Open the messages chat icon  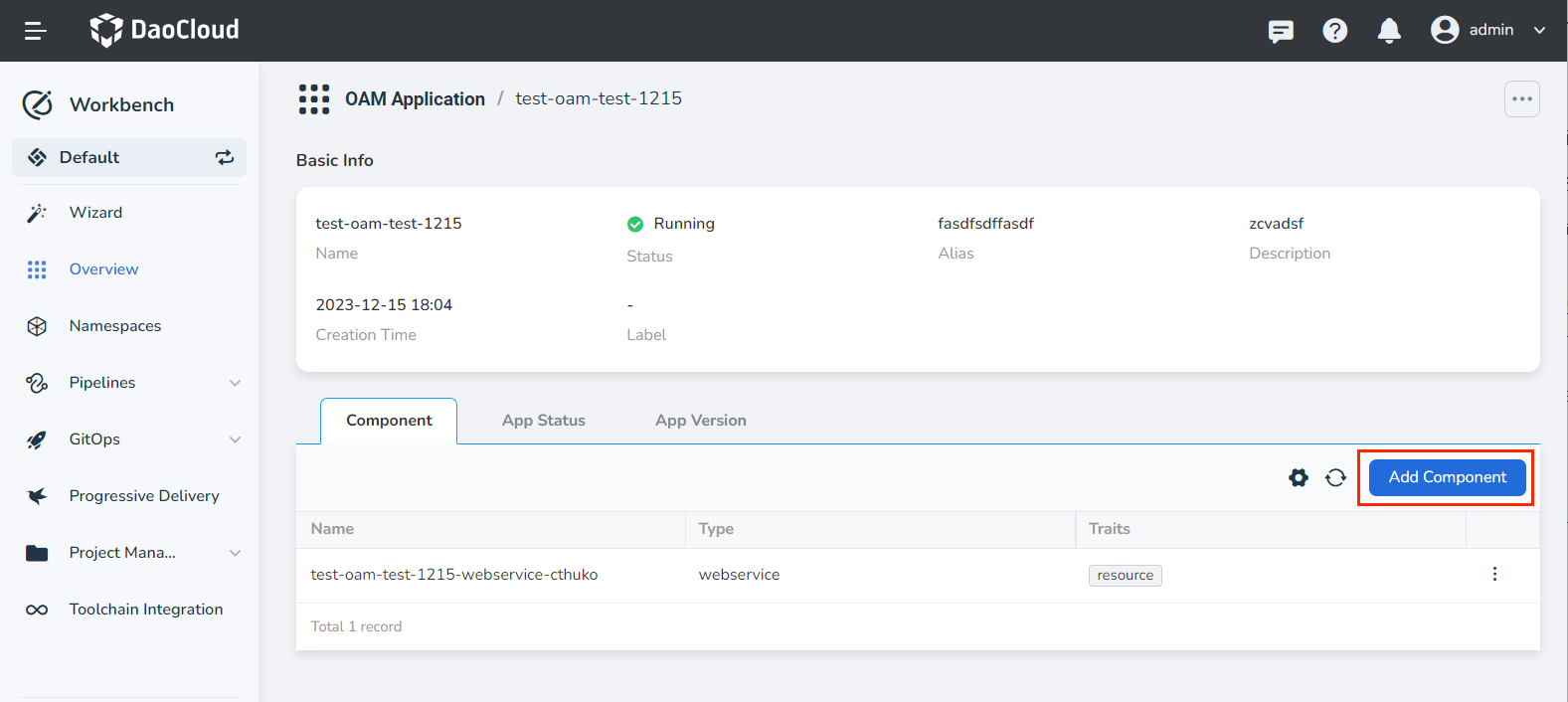tap(1281, 31)
